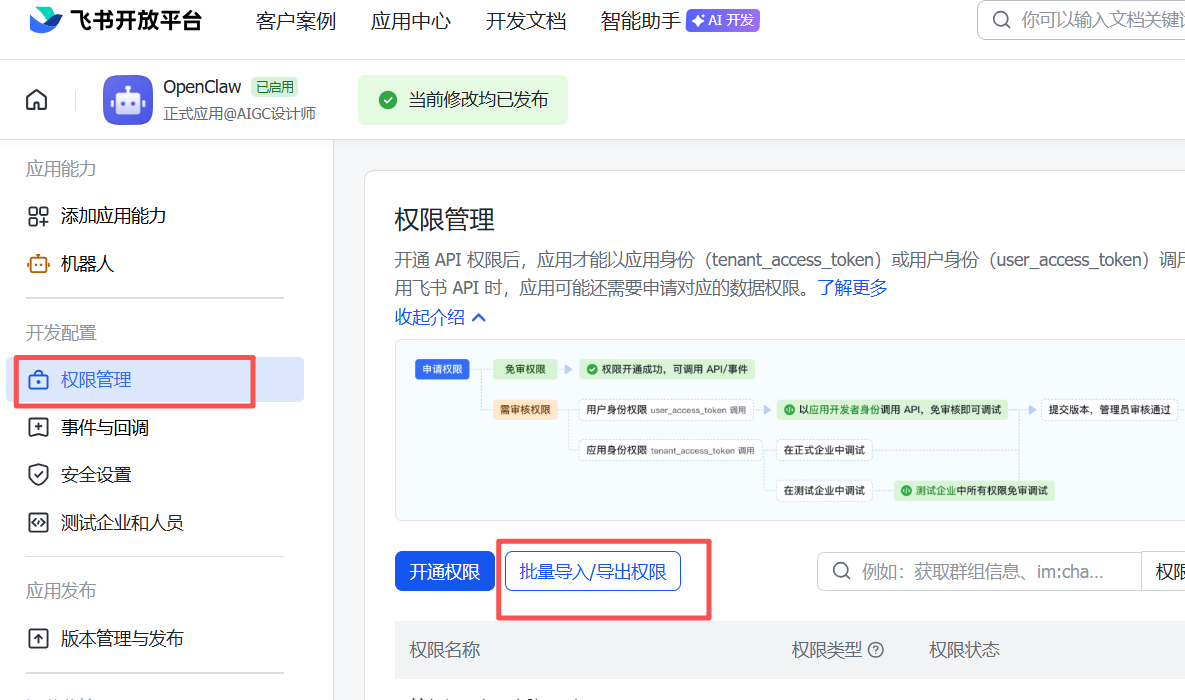Open 安全设置 in sidebar
Screen dimensions: 1185x700
click(x=96, y=475)
